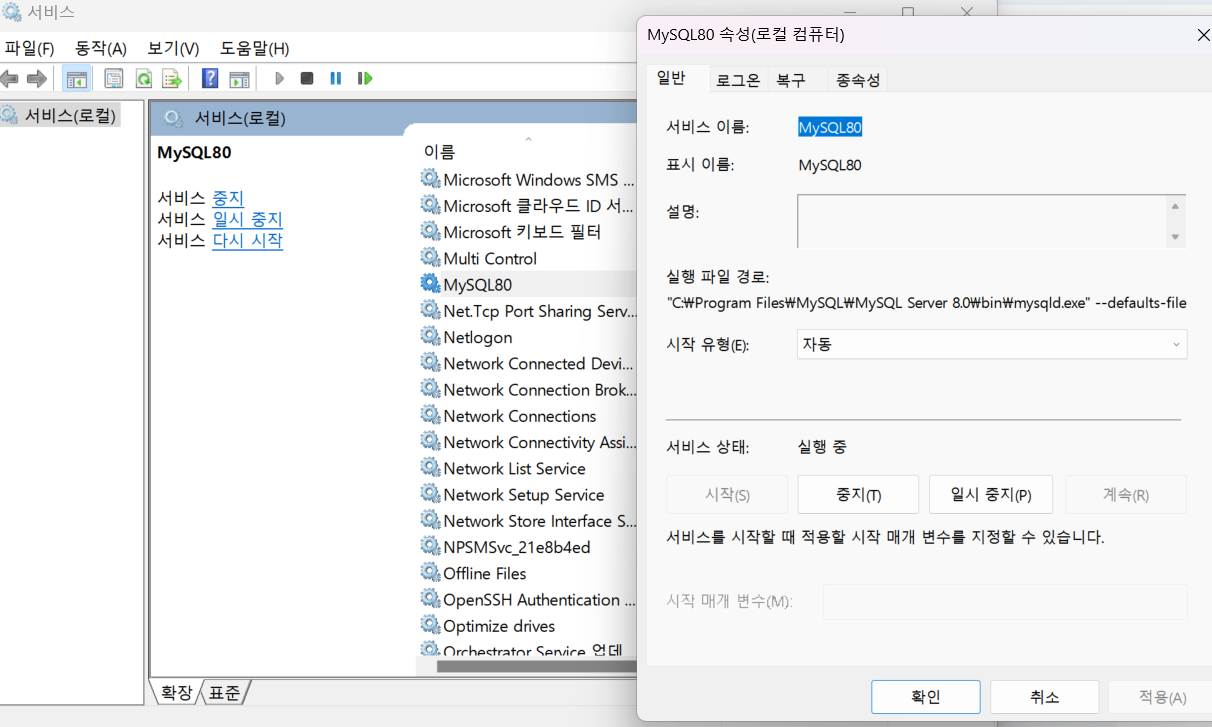
Task: Click description box scroll down arrow
Action: coord(1176,237)
